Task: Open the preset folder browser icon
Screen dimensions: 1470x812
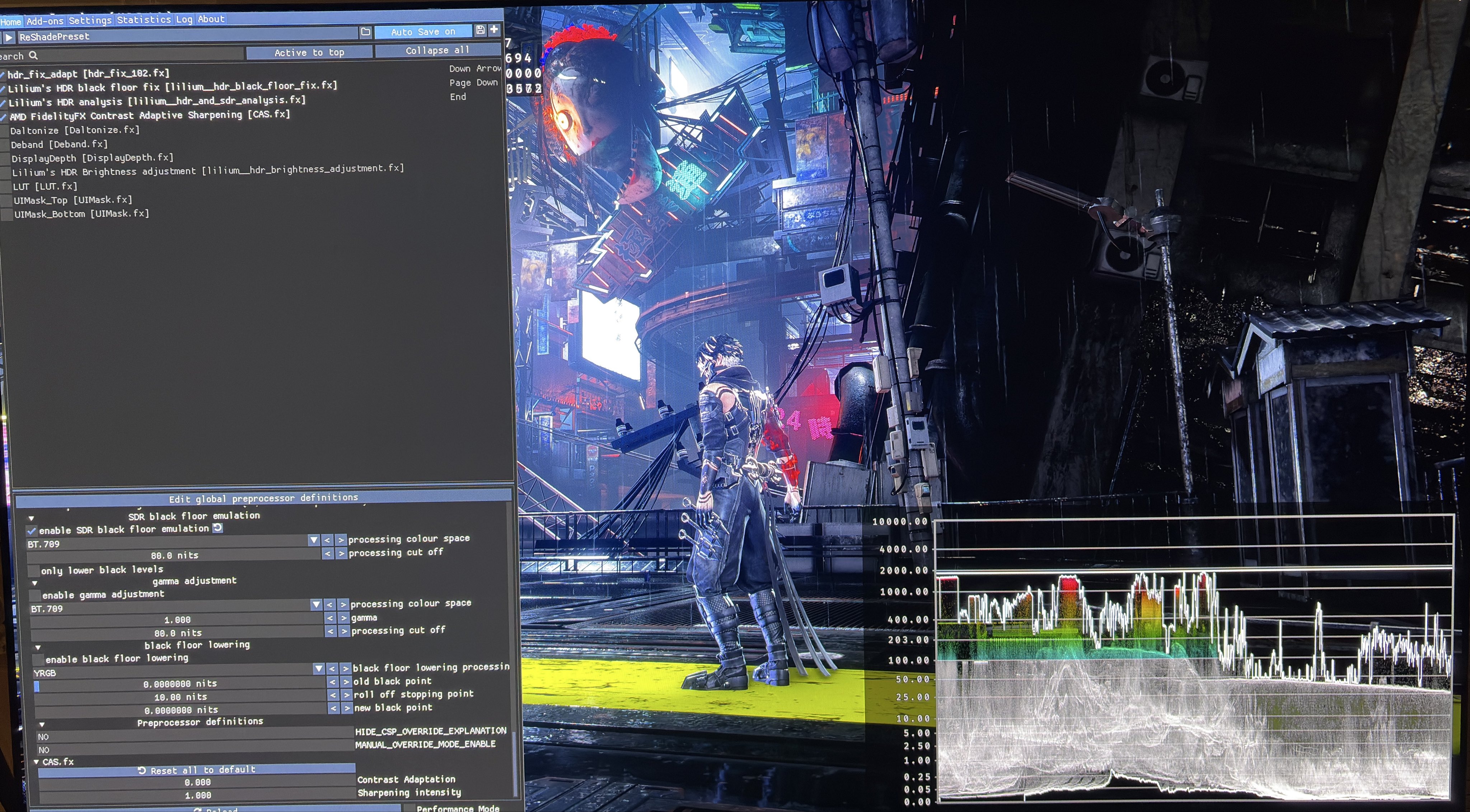Action: pos(366,32)
